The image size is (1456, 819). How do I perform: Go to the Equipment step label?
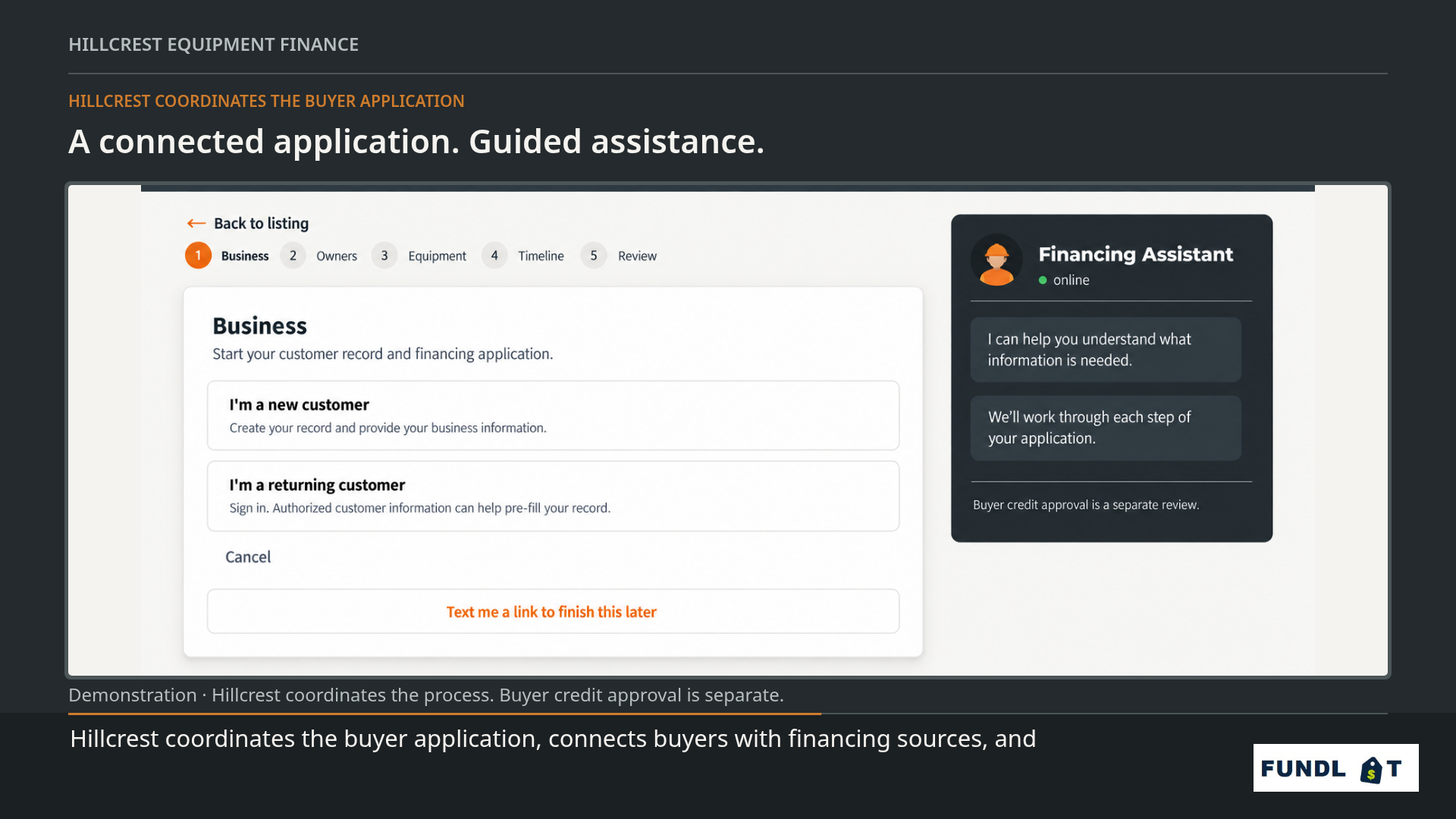[x=437, y=256]
